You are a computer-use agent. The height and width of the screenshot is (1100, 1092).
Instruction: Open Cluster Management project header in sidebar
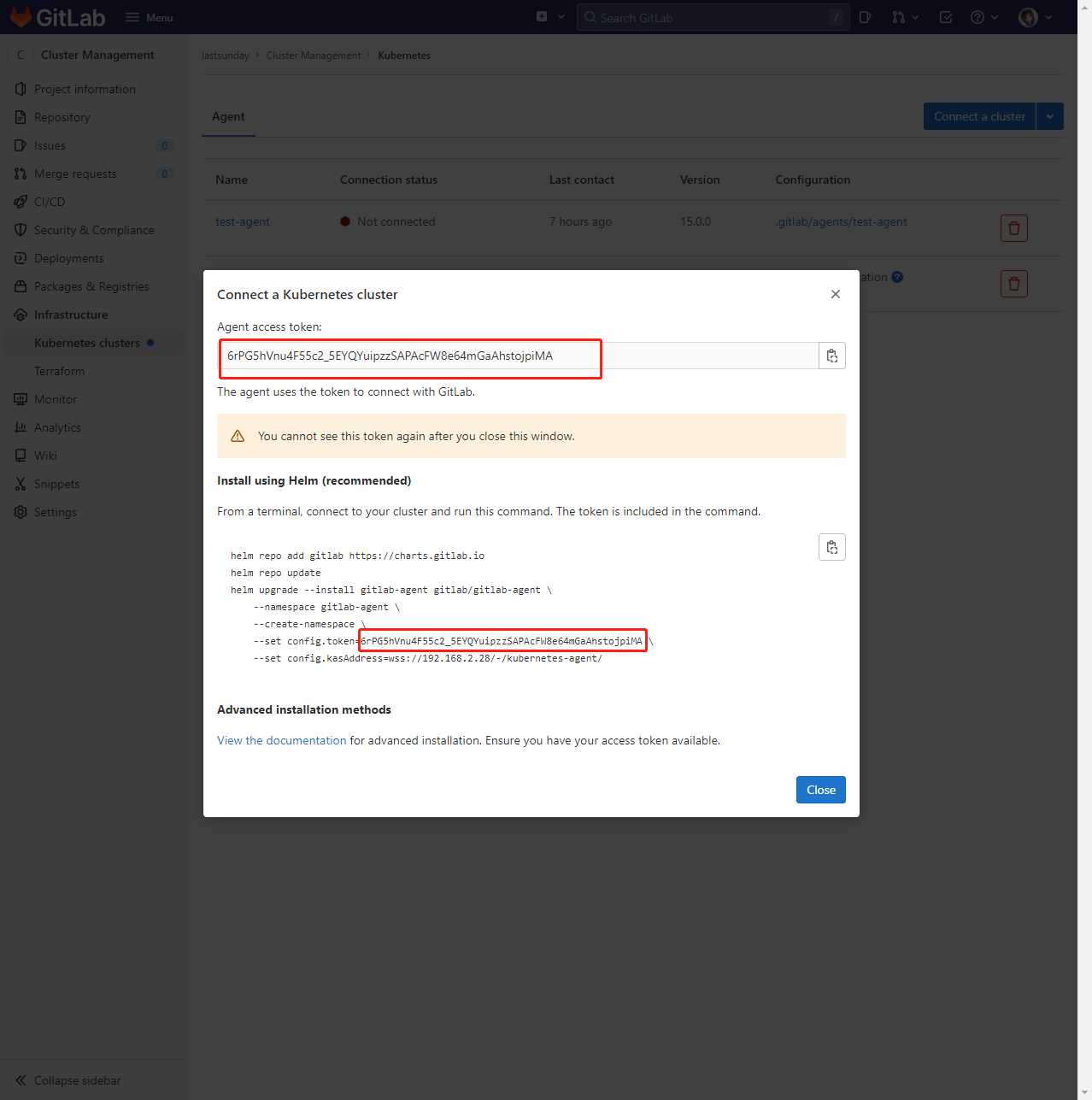tap(94, 55)
